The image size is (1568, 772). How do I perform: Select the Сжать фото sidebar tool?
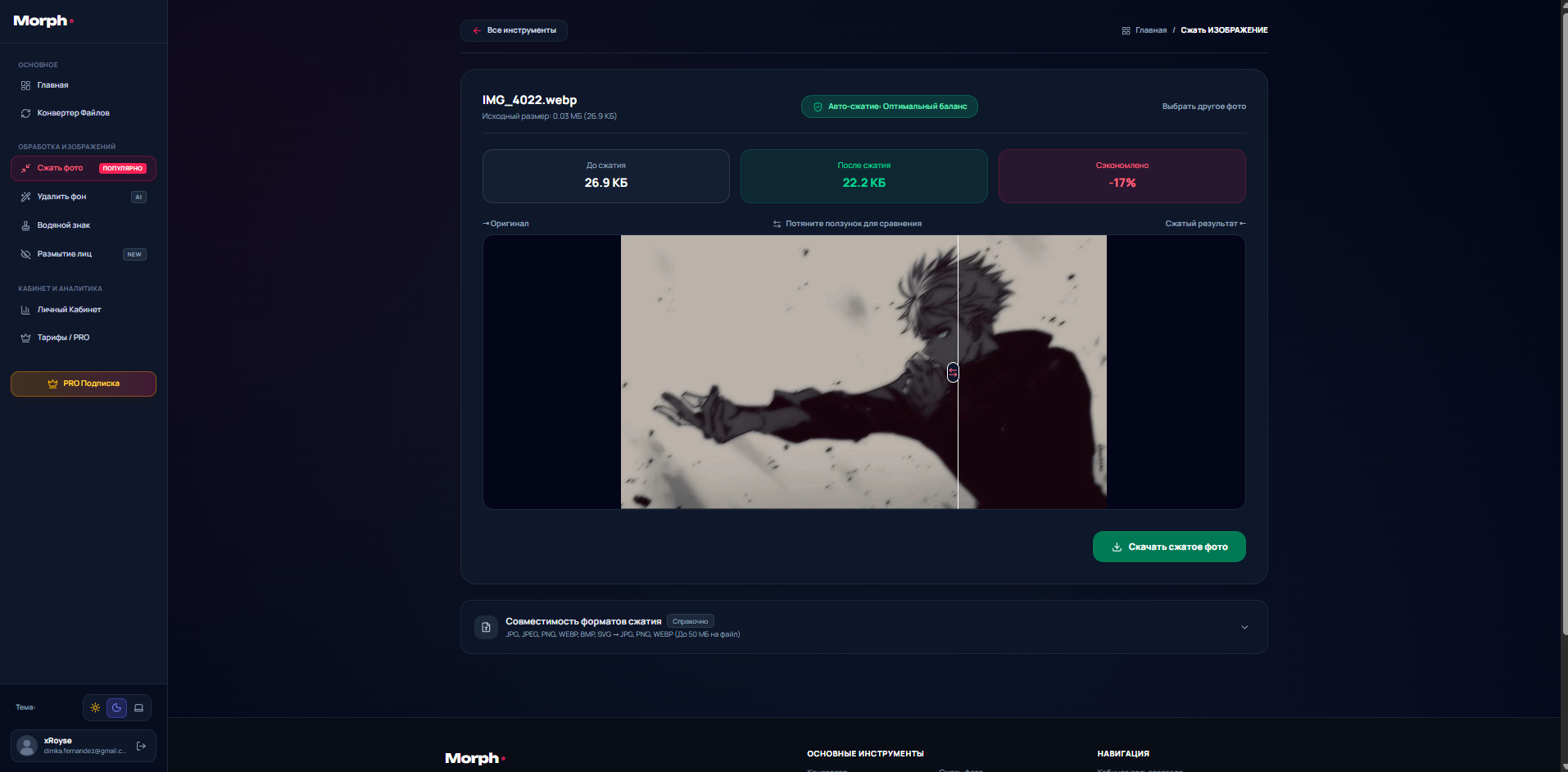coord(84,168)
